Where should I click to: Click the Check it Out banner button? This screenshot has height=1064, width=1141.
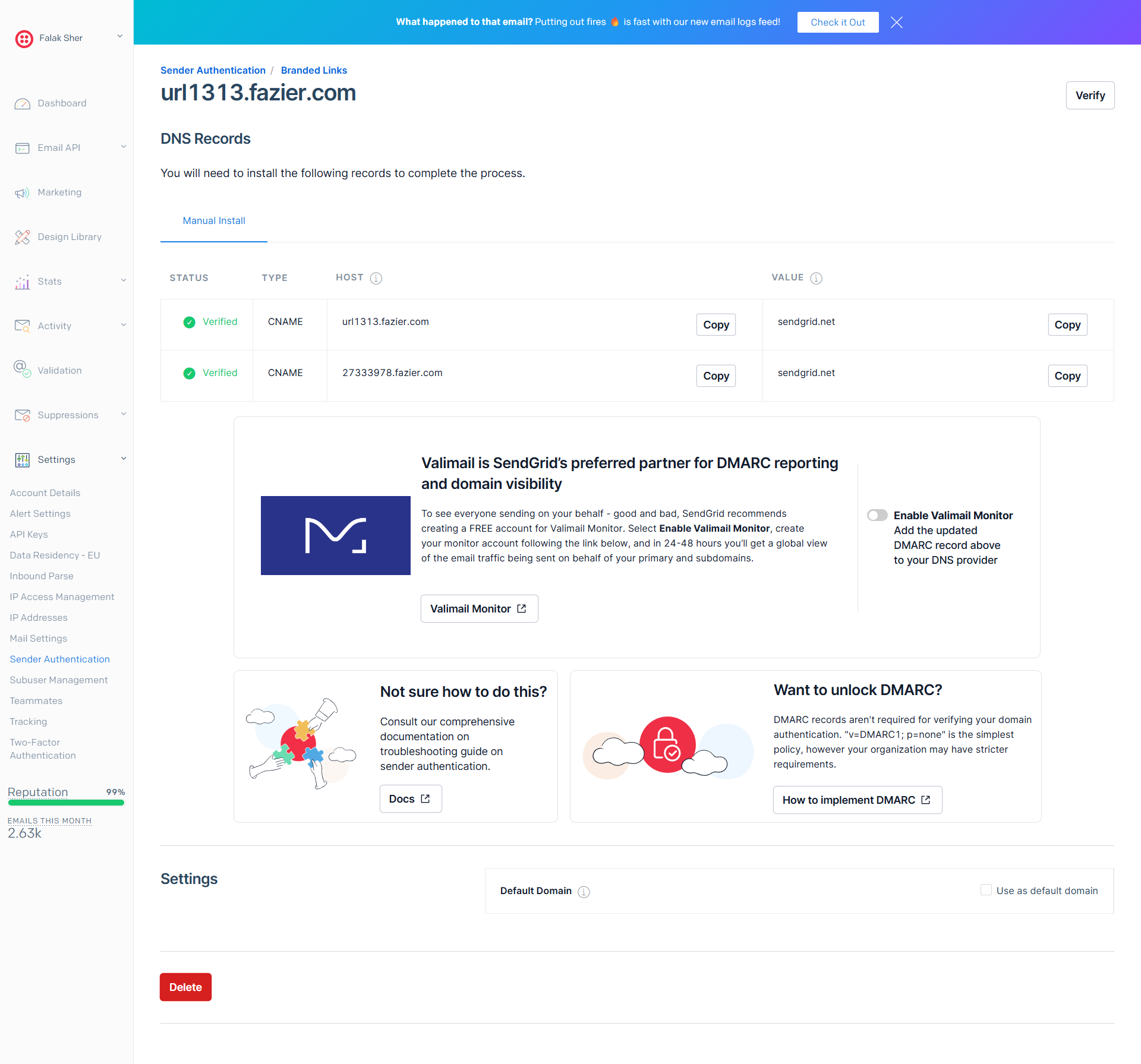(838, 23)
